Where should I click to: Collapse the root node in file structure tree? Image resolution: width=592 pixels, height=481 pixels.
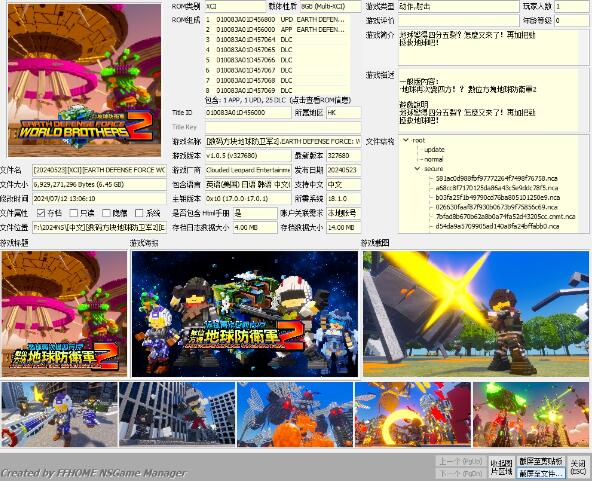(x=406, y=140)
